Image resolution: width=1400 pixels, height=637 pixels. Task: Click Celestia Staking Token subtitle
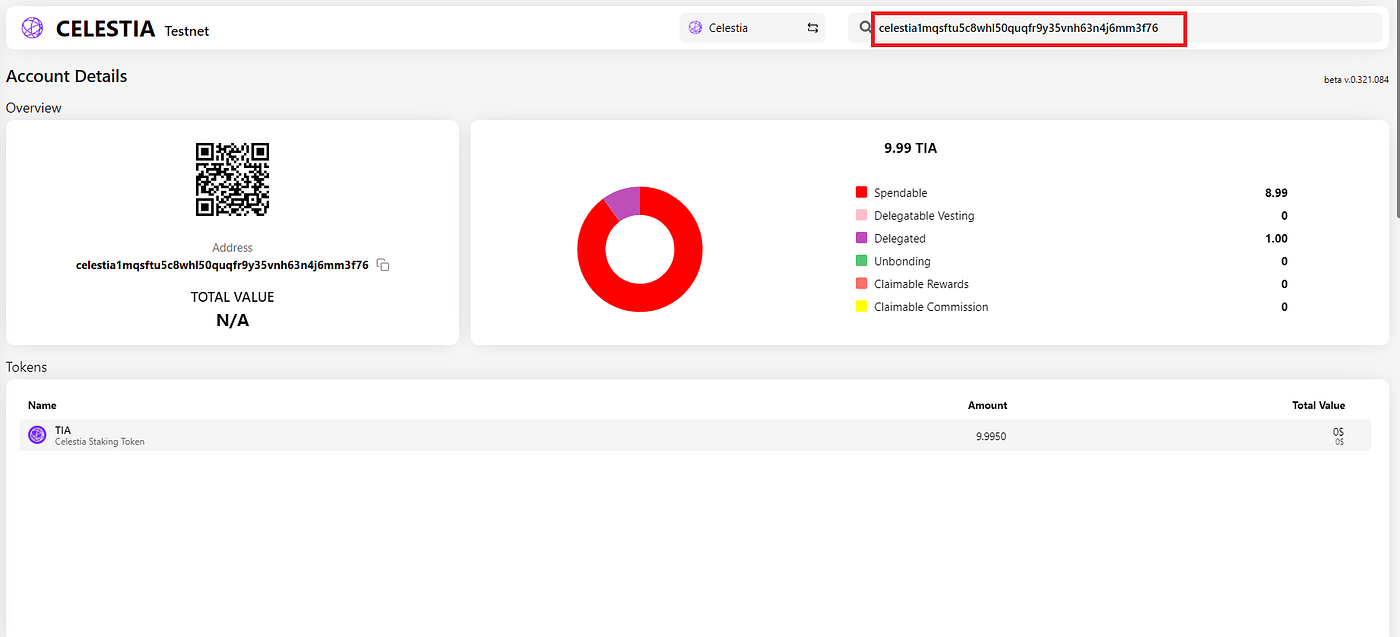[99, 441]
